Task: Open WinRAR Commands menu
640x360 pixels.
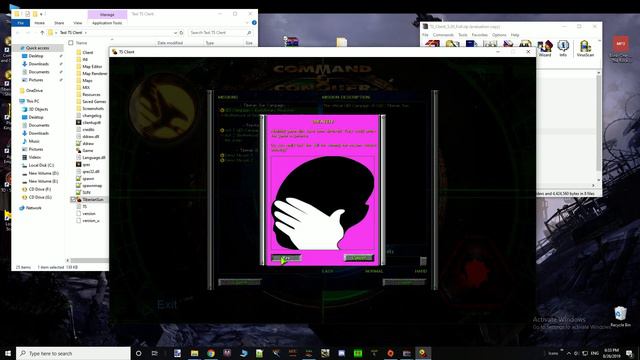Action: pyautogui.click(x=443, y=35)
